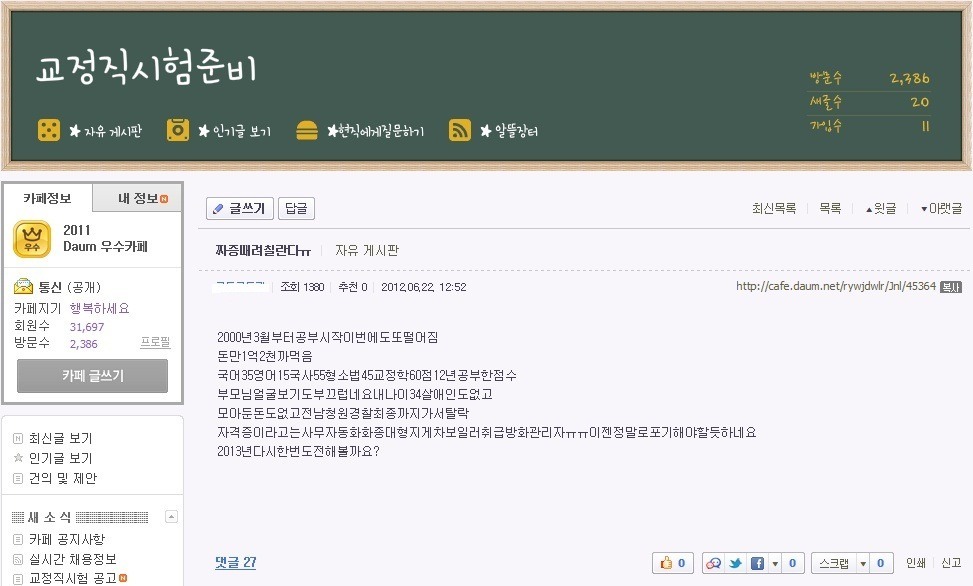Image resolution: width=973 pixels, height=586 pixels.
Task: Go to the previous post via ▲윗글
Action: [x=880, y=207]
